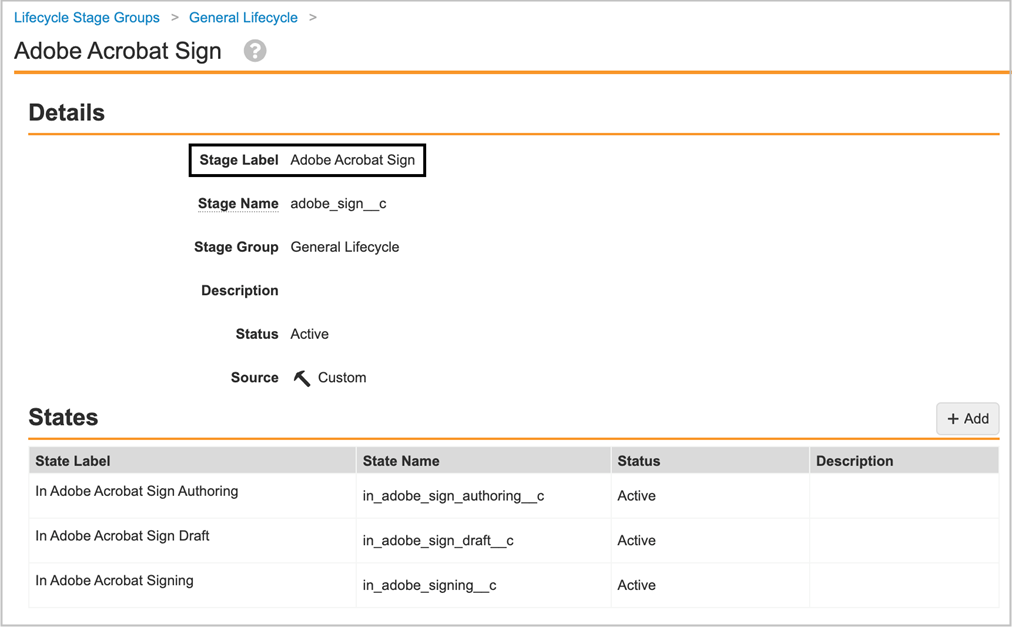Click the plus icon inside the Add button
The width and height of the screenshot is (1012, 627).
(x=955, y=418)
